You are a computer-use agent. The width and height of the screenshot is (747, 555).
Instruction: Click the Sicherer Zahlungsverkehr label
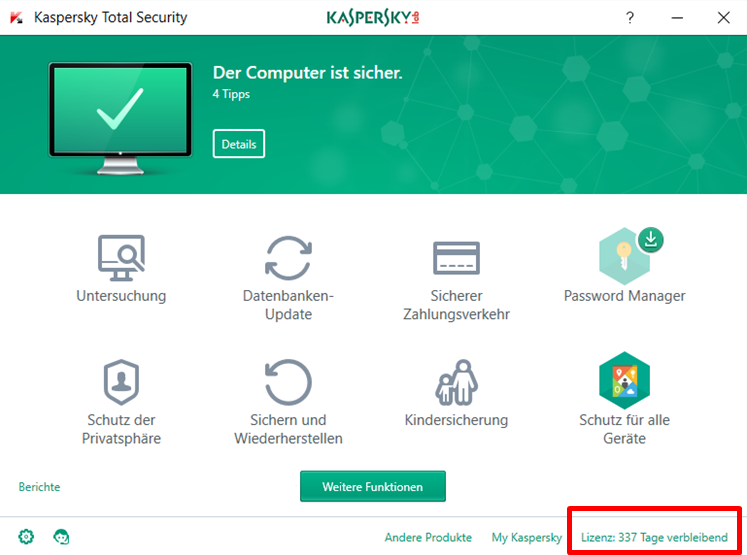(456, 305)
